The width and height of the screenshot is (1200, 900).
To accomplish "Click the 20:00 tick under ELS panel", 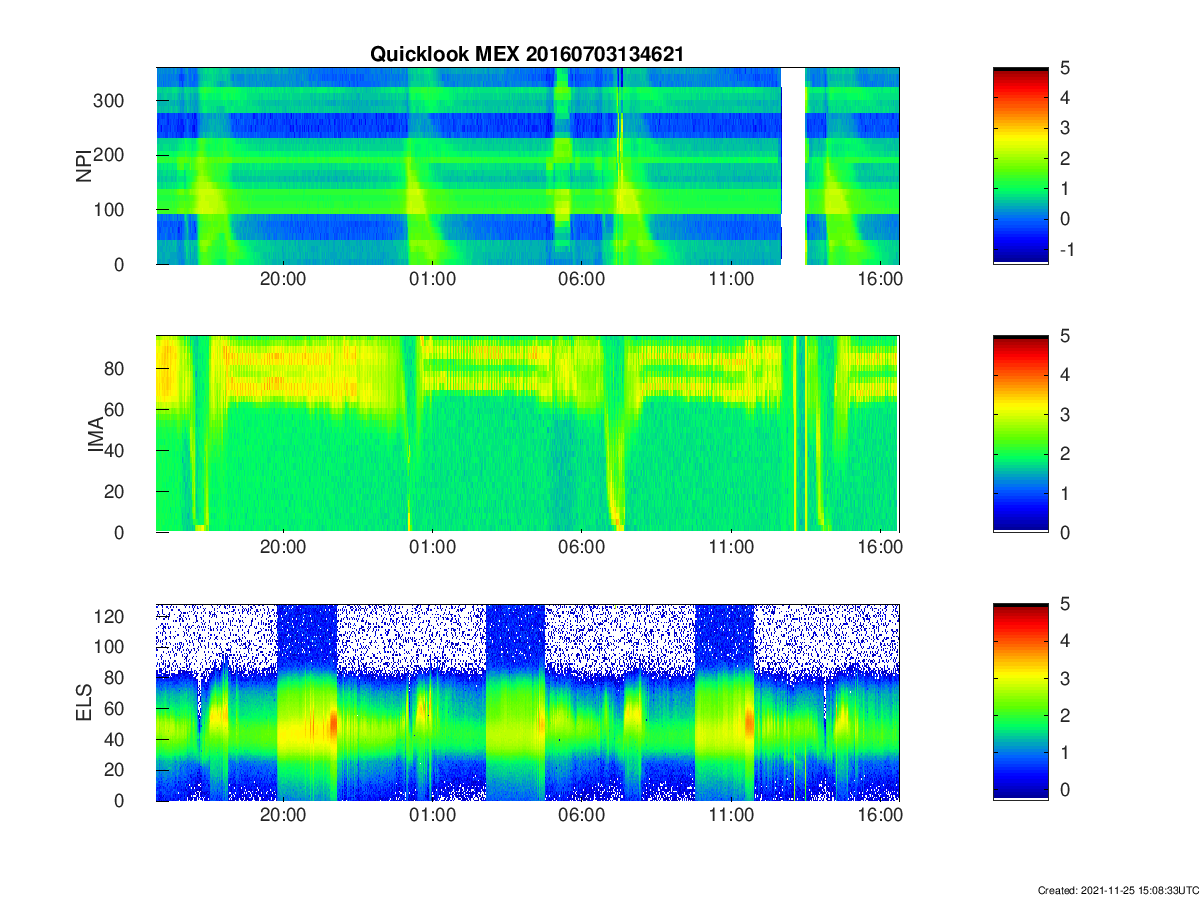I will pyautogui.click(x=284, y=816).
